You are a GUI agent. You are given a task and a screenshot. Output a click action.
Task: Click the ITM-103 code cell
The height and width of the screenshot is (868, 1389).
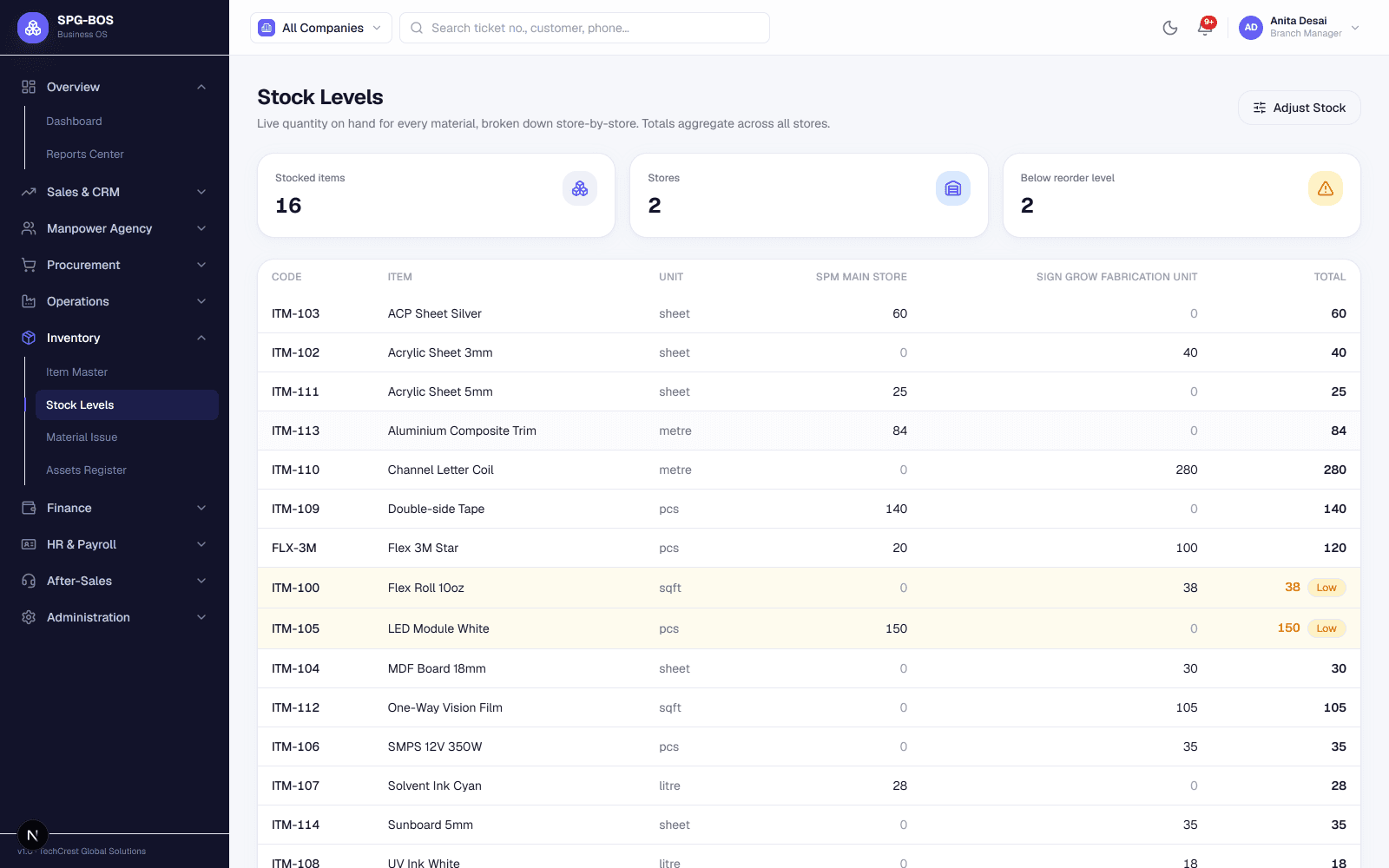[x=295, y=313]
